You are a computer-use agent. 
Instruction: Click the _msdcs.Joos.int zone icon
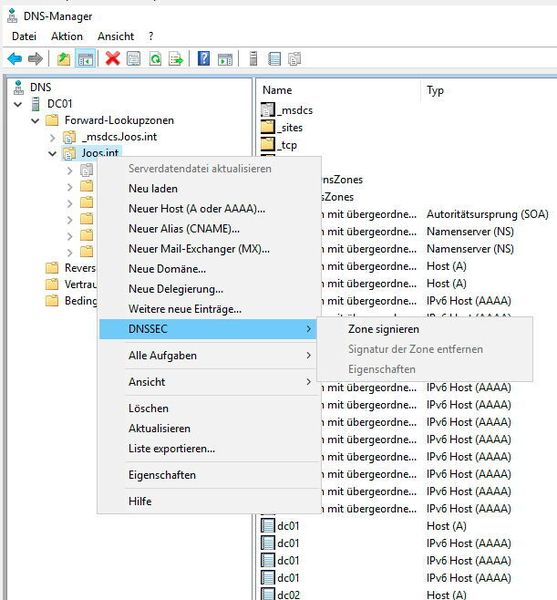pos(69,137)
